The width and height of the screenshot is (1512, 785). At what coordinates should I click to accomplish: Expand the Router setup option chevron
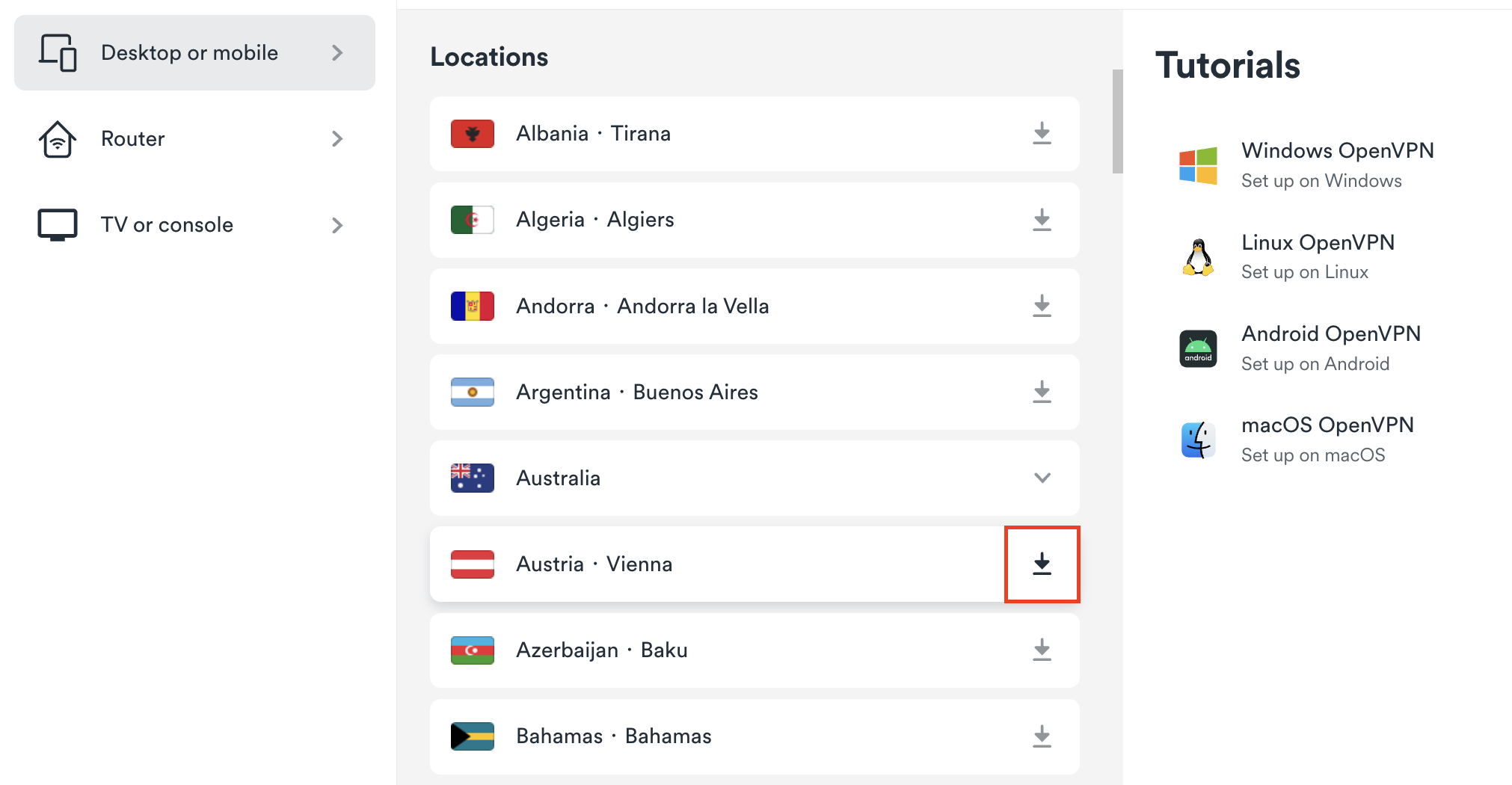pos(337,139)
